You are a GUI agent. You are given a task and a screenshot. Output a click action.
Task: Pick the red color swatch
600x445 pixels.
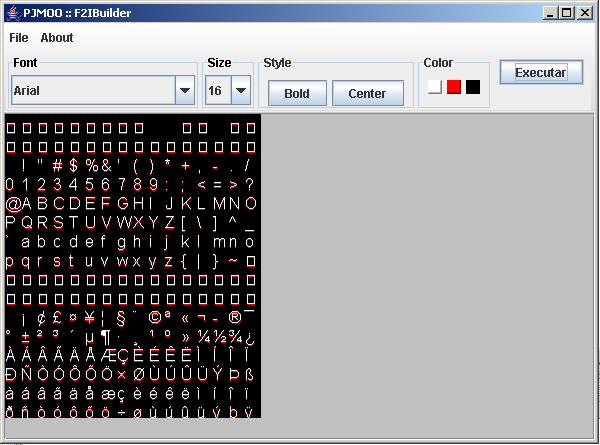tap(454, 87)
